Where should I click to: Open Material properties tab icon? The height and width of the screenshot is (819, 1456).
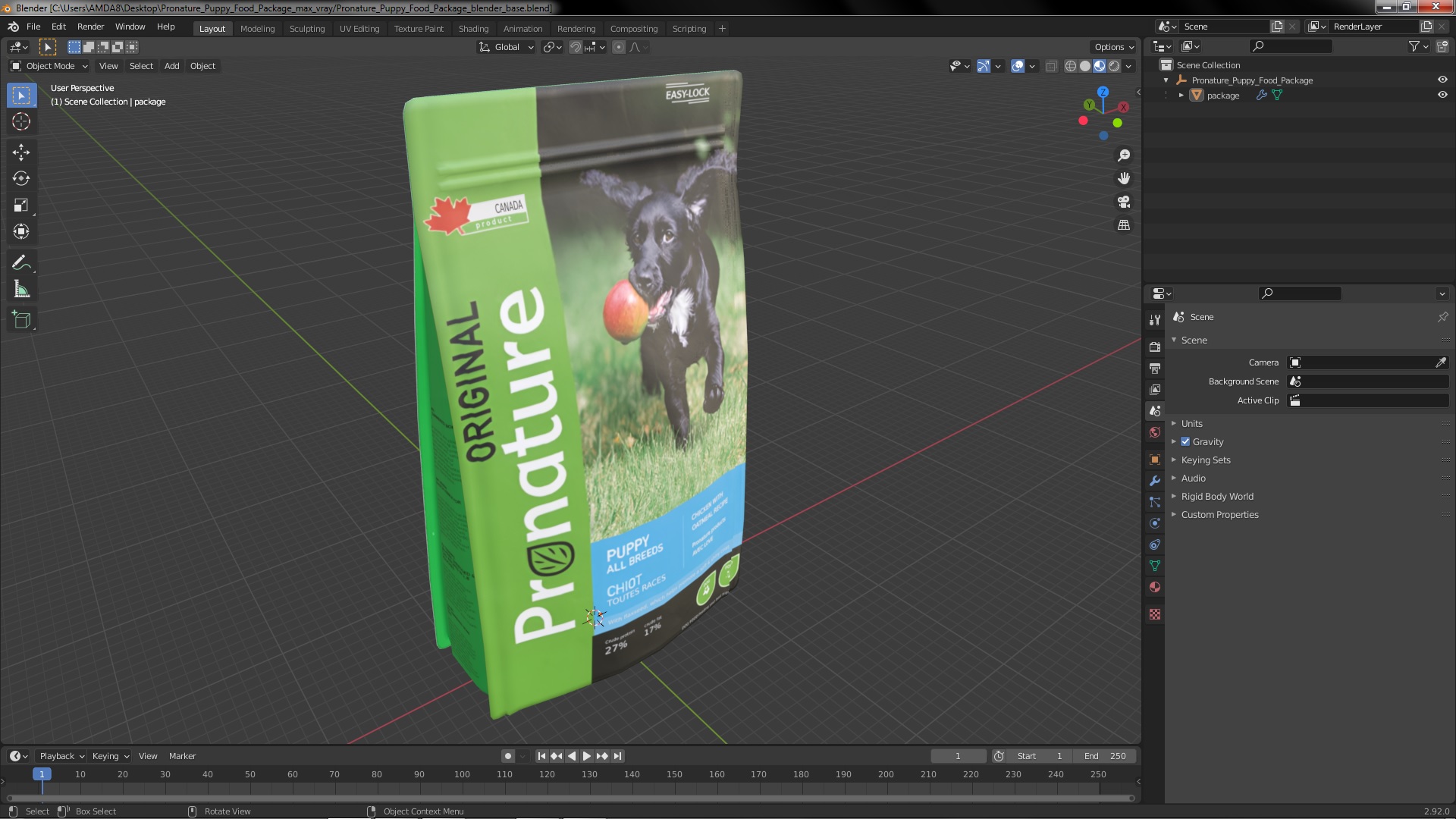1155,587
